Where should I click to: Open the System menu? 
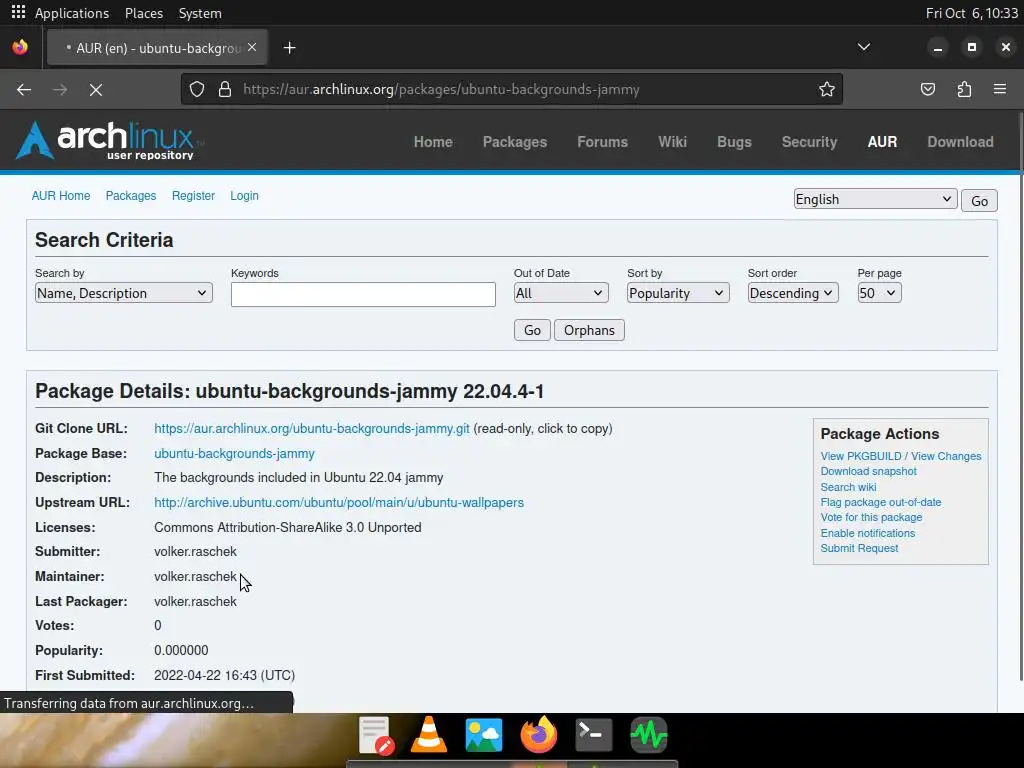tap(200, 13)
